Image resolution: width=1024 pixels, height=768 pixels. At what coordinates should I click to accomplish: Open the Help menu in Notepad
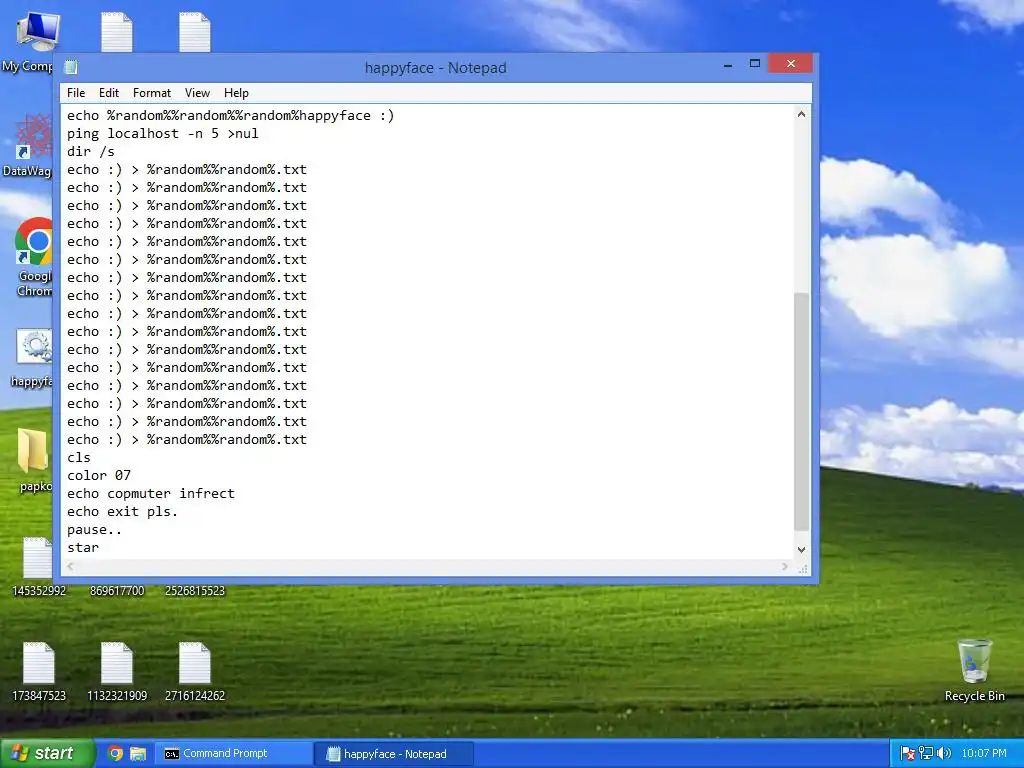click(x=236, y=93)
